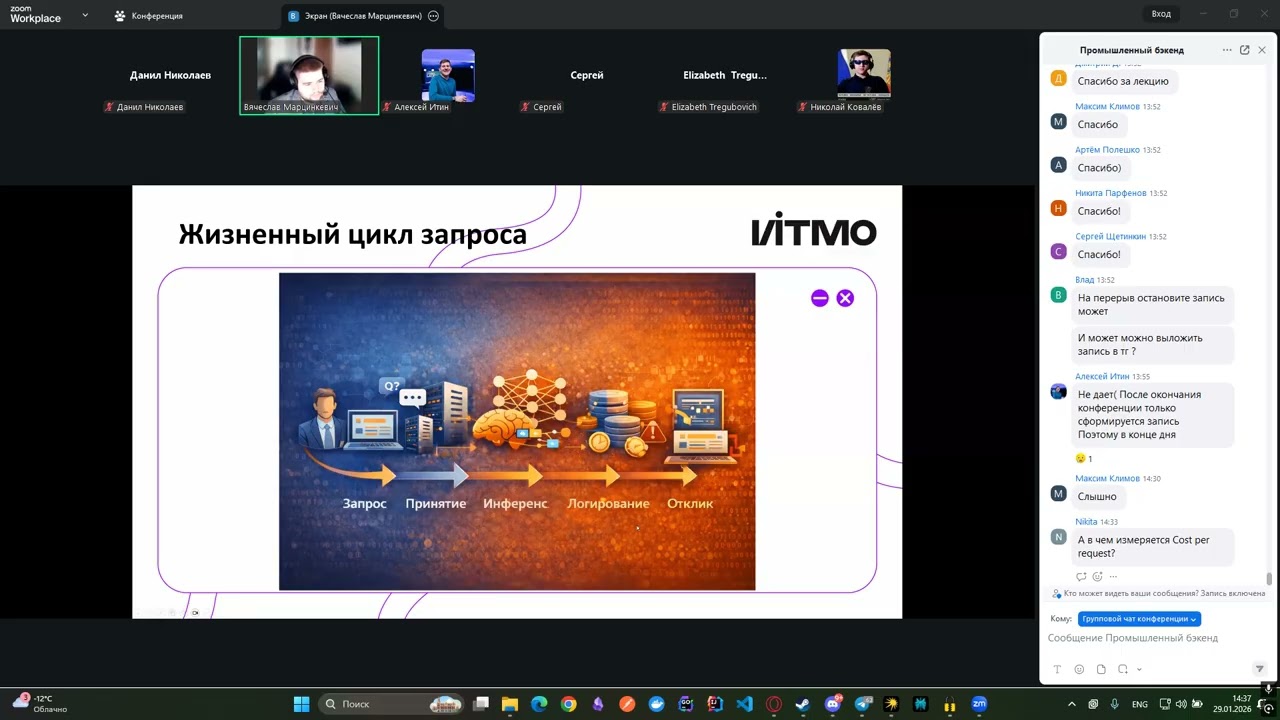The image size is (1280, 720).
Task: Open the Windows Start menu
Action: coord(301,704)
